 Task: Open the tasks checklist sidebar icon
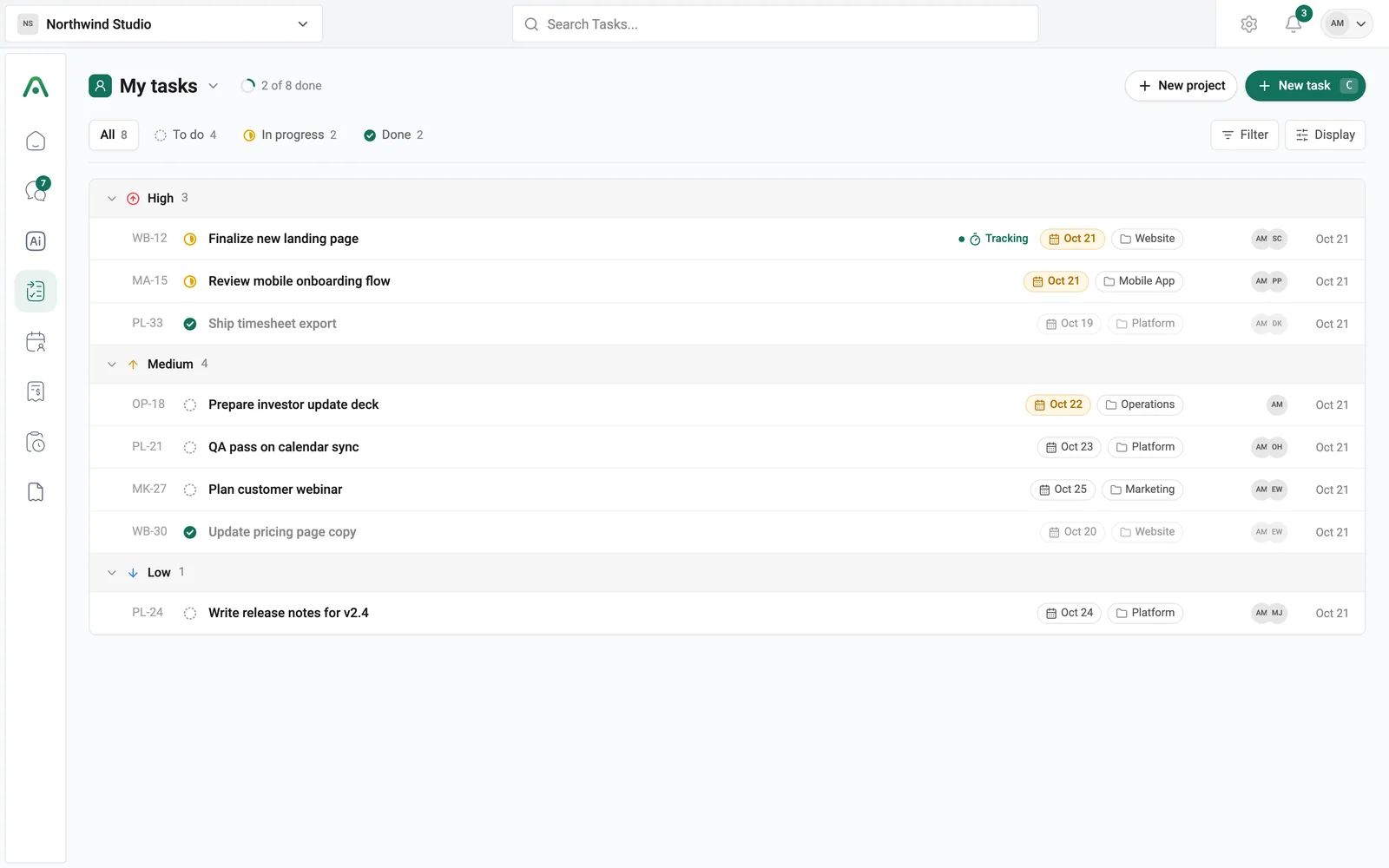pos(36,291)
